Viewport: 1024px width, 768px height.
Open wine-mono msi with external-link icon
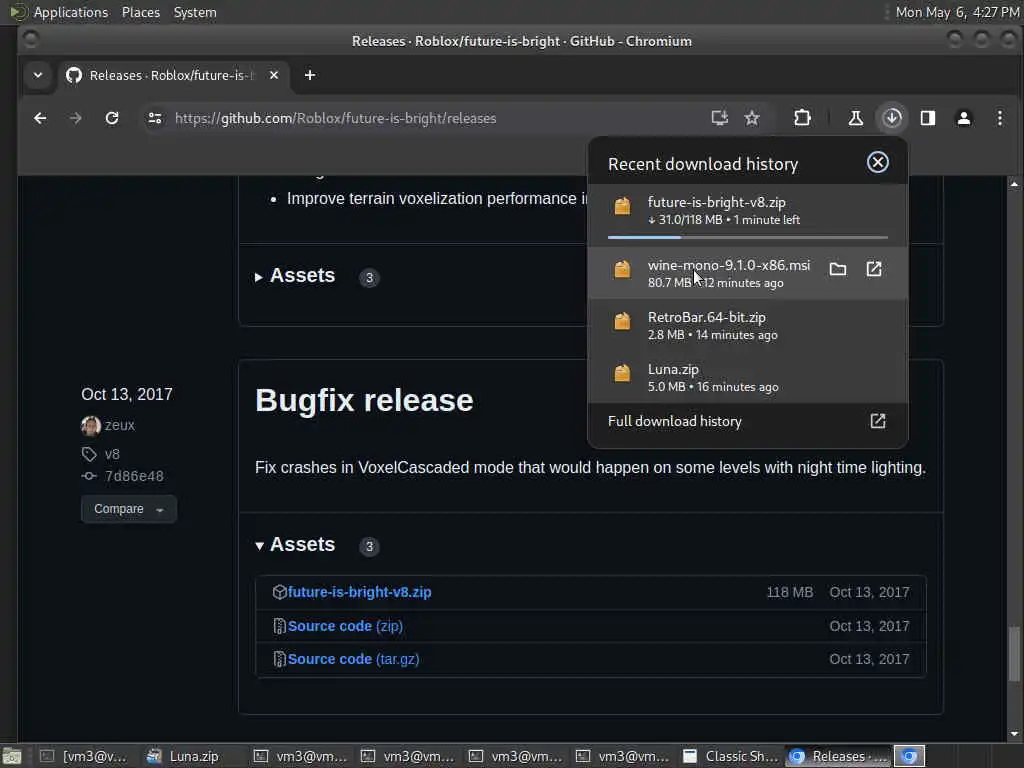coord(874,269)
